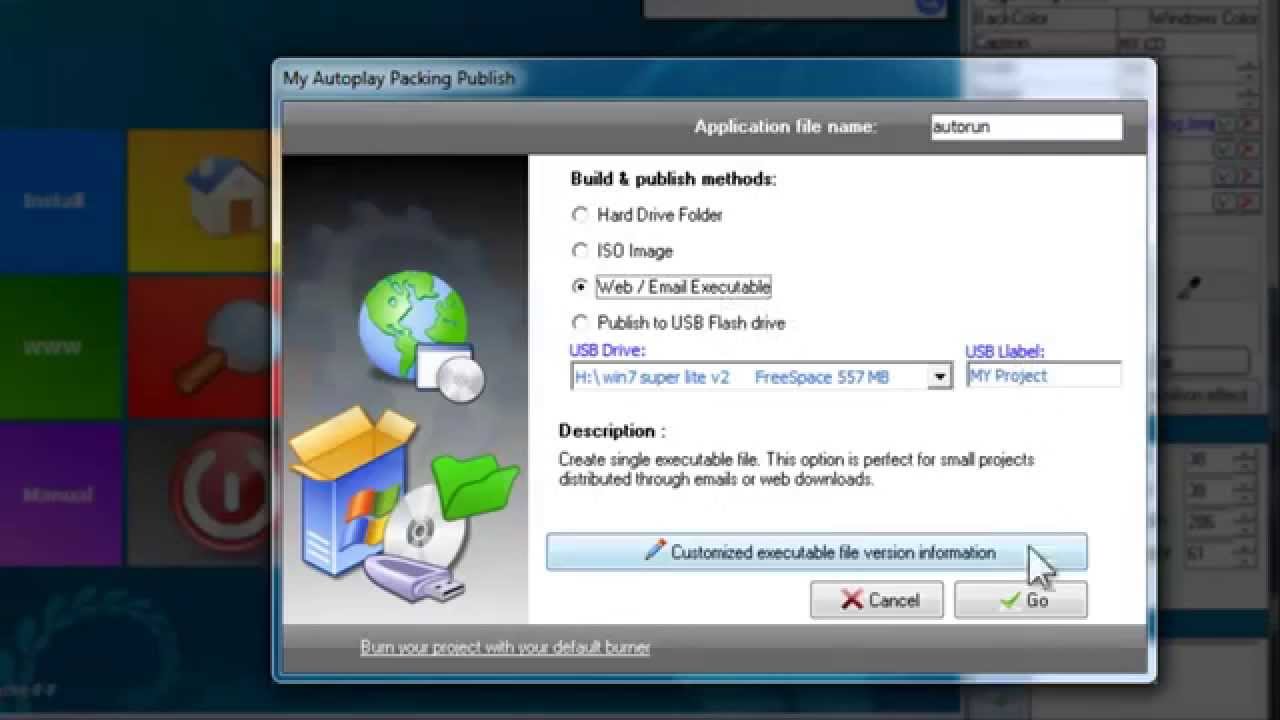The height and width of the screenshot is (720, 1280).
Task: Click the pencil icon on version info button
Action: click(655, 550)
